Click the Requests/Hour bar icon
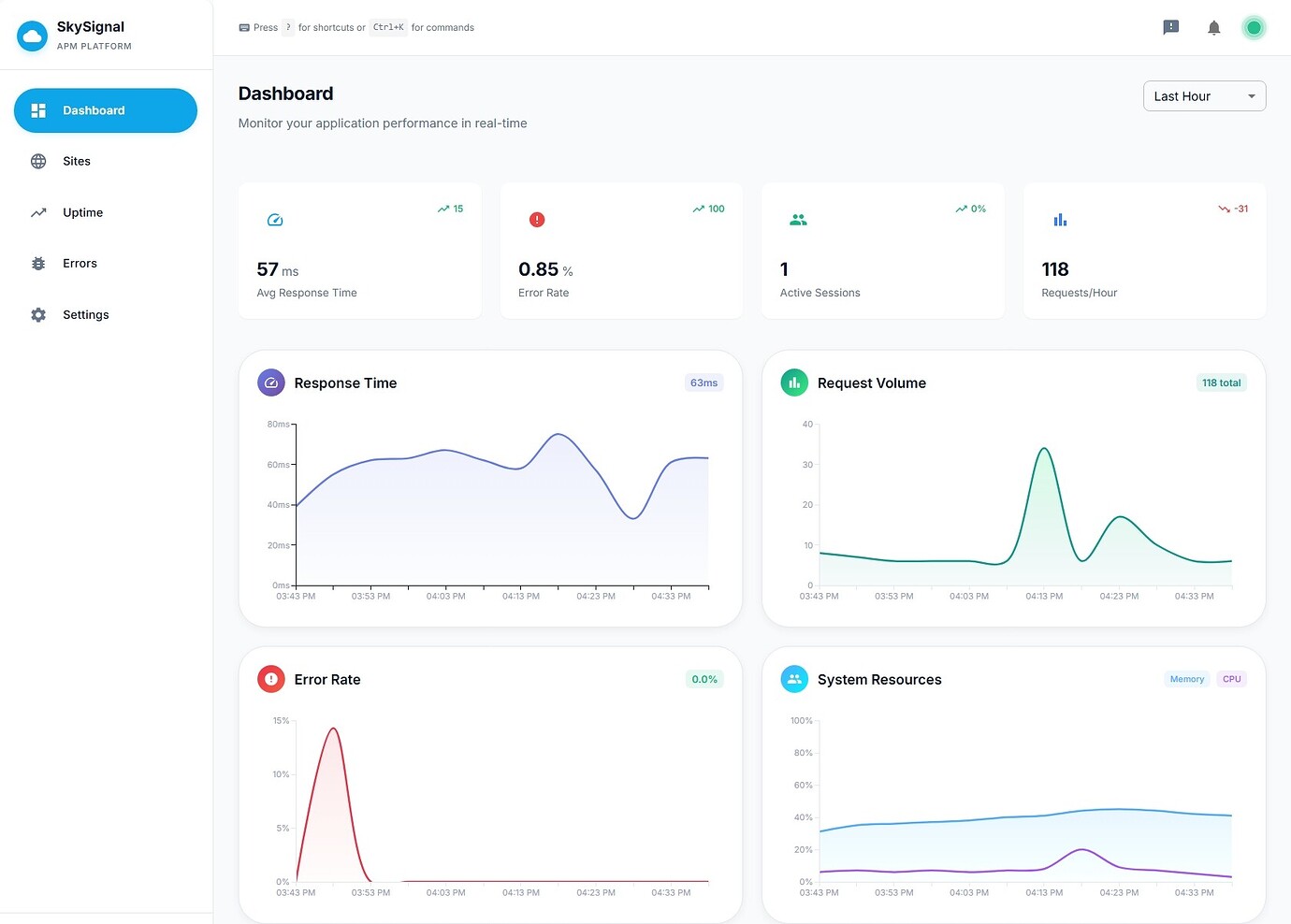This screenshot has height=924, width=1291. pos(1060,220)
